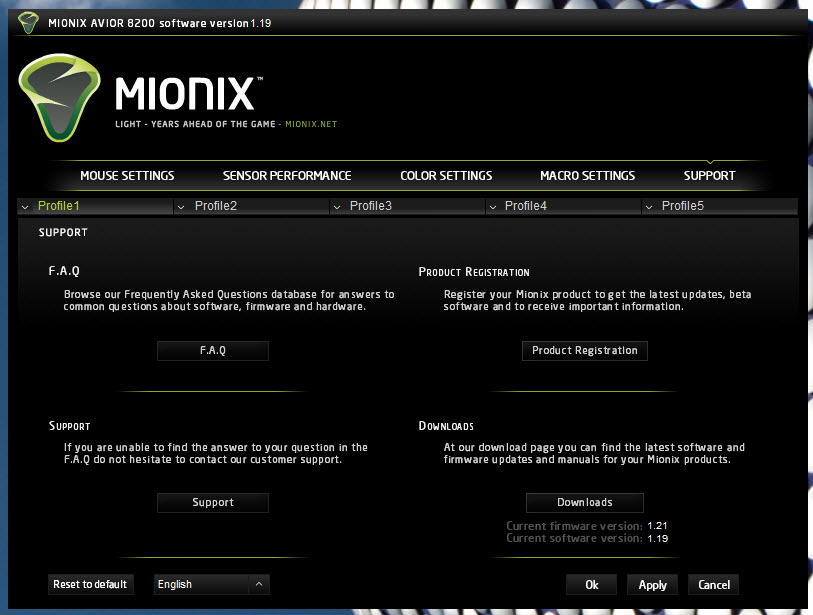
Task: Switch to Profile3
Action: tap(371, 206)
